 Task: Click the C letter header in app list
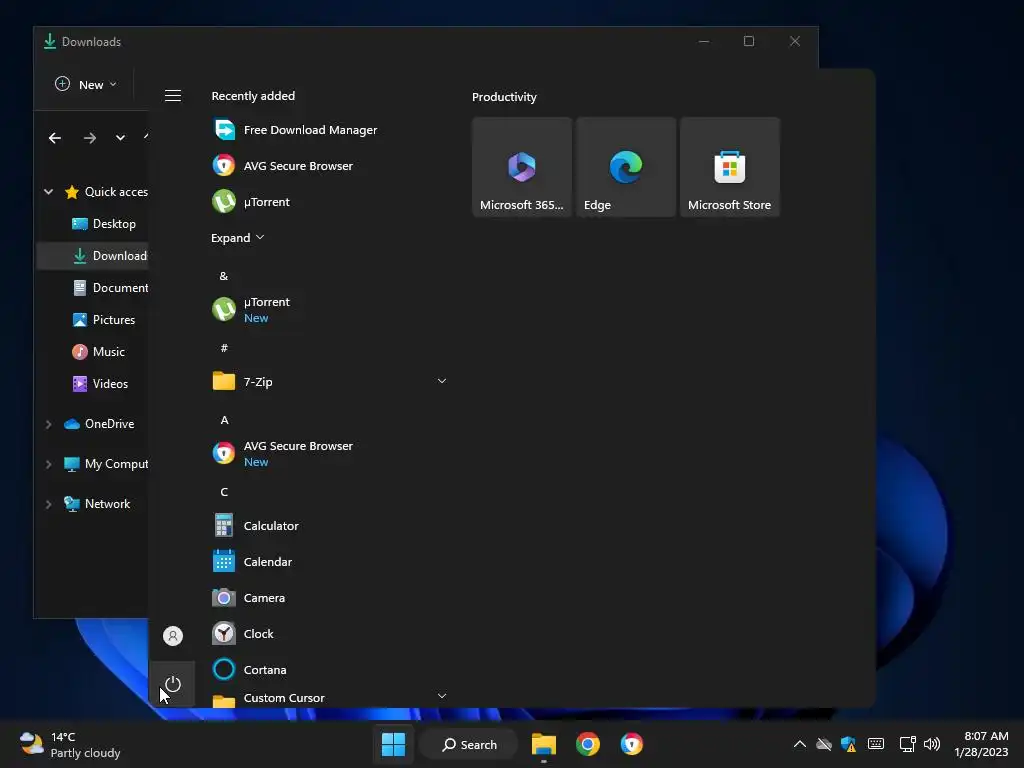coord(224,492)
